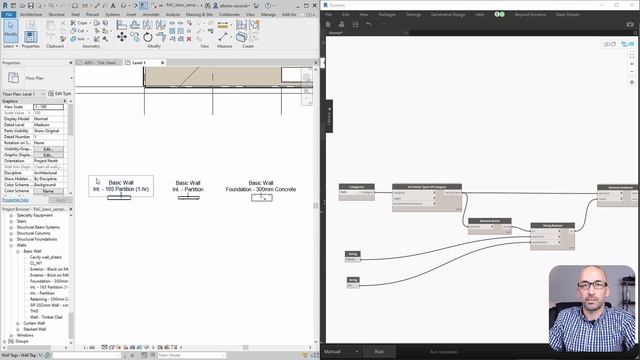
Task: Click the Thin Lines icon in quick access toolbar
Action: (144, 6)
